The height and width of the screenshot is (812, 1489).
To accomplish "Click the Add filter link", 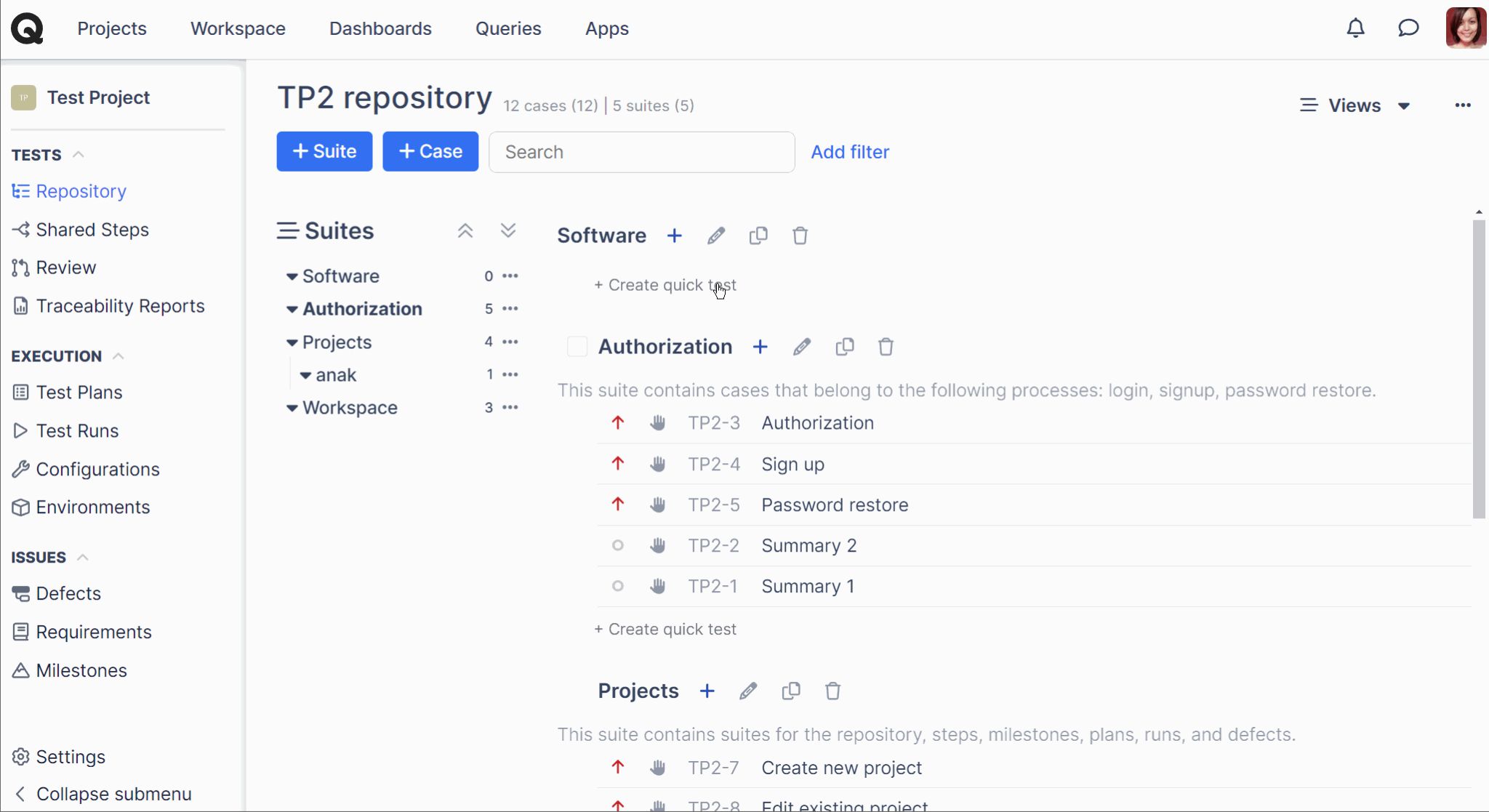I will 850,152.
